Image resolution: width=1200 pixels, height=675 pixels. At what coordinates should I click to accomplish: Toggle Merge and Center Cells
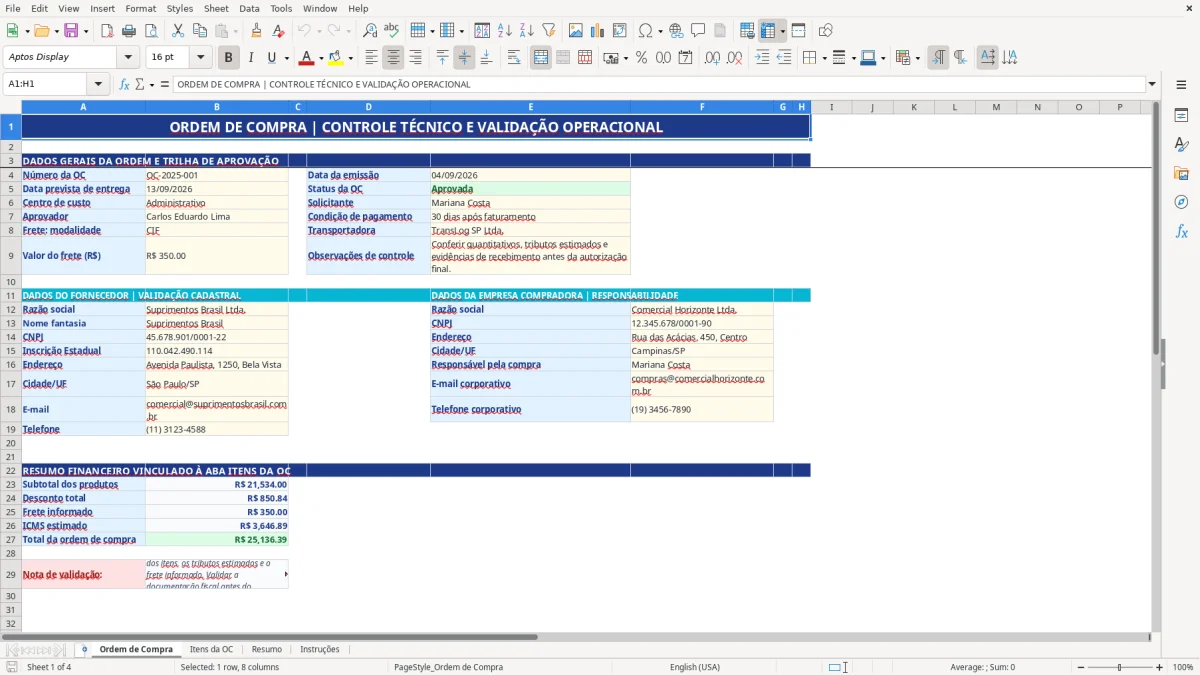[x=541, y=58]
